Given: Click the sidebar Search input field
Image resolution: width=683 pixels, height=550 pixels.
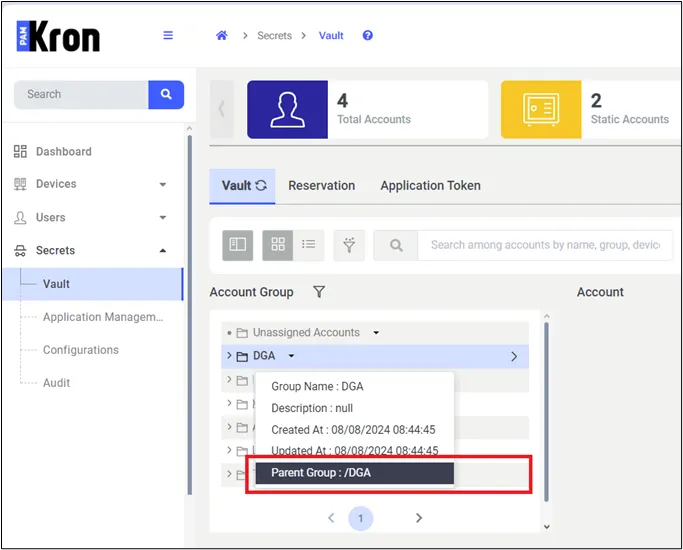Looking at the screenshot, I should click(x=81, y=94).
